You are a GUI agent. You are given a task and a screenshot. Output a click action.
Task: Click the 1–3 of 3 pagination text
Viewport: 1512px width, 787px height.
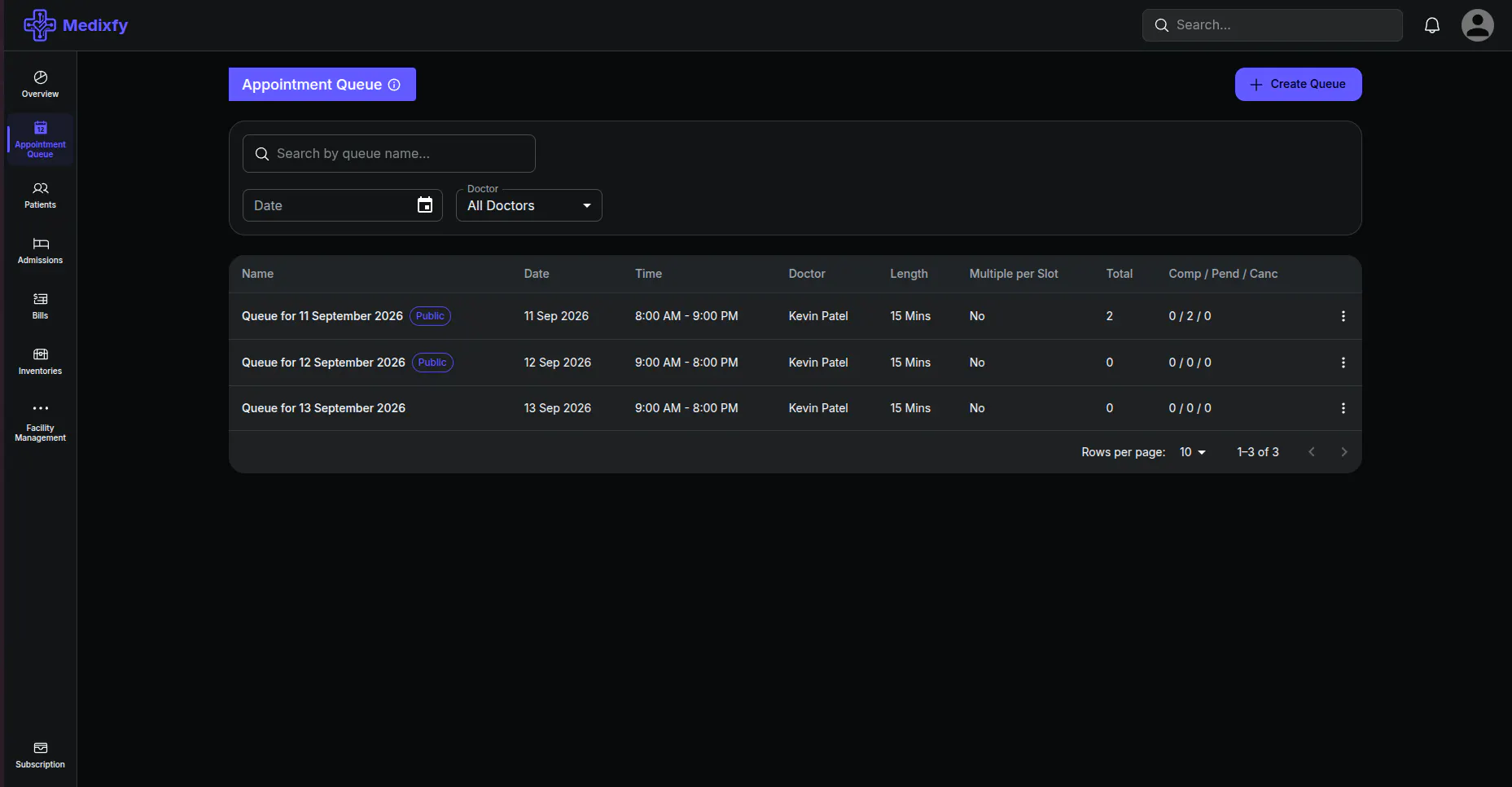tap(1258, 452)
